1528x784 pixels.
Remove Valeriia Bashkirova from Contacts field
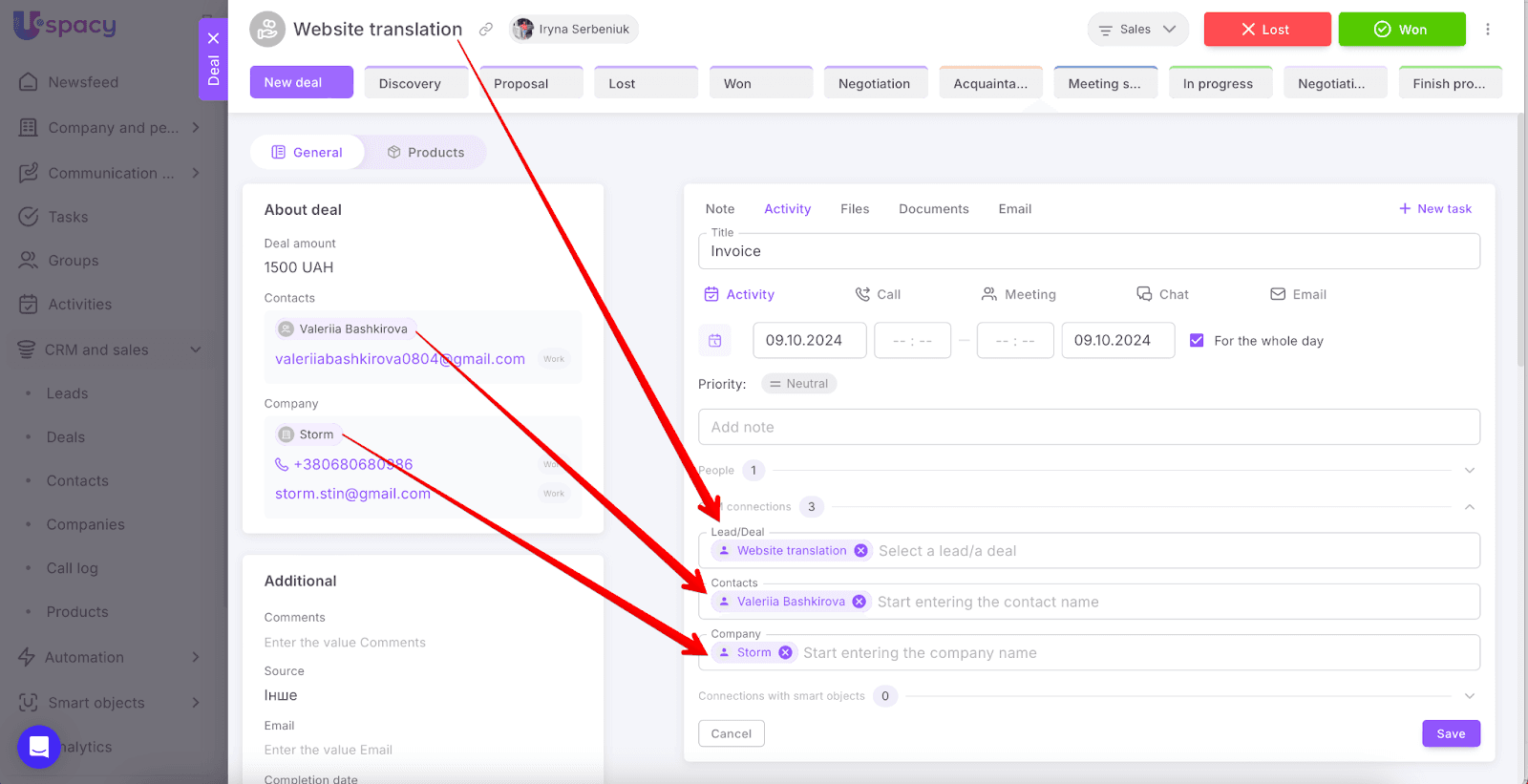[x=859, y=602]
